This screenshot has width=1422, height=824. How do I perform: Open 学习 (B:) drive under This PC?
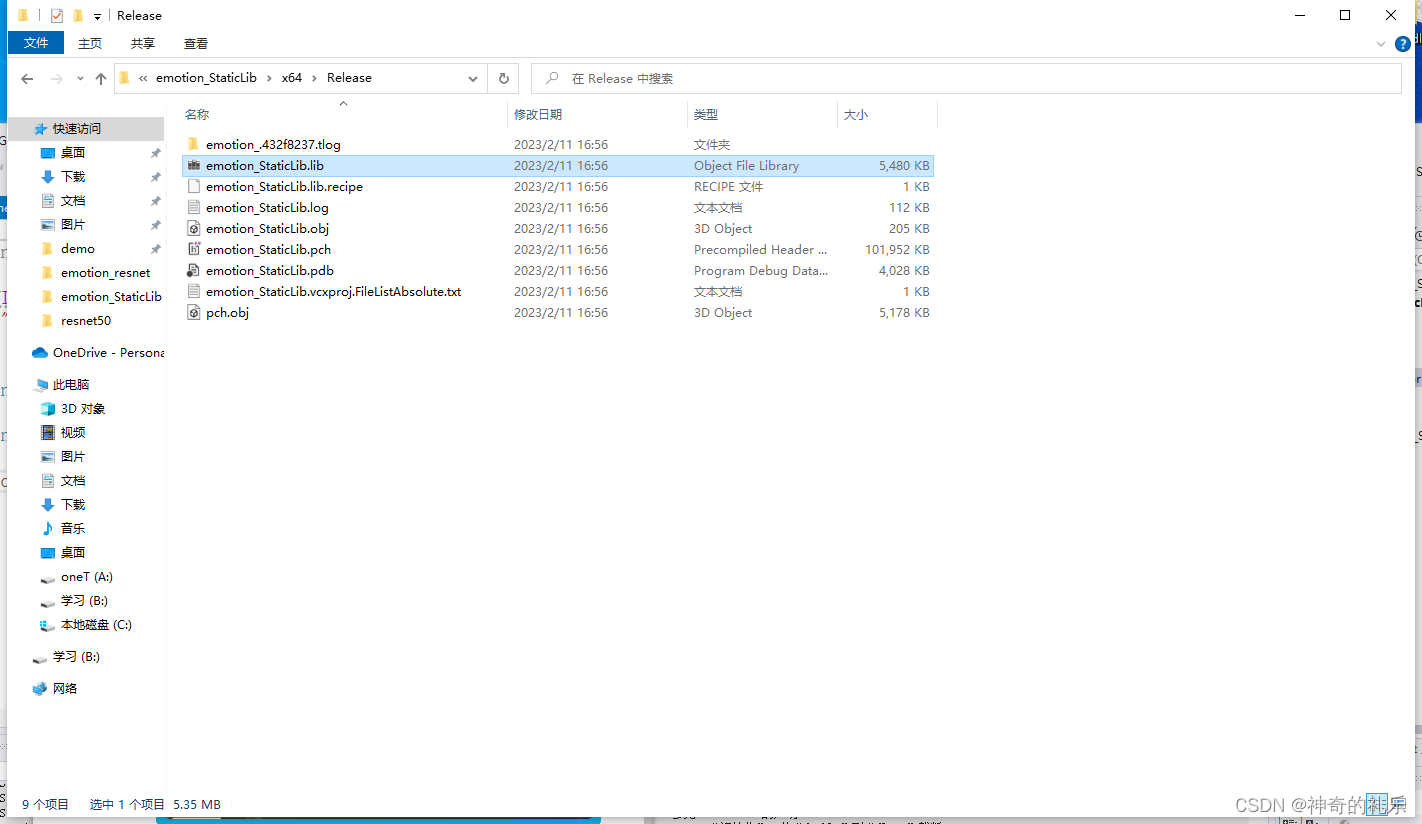84,600
